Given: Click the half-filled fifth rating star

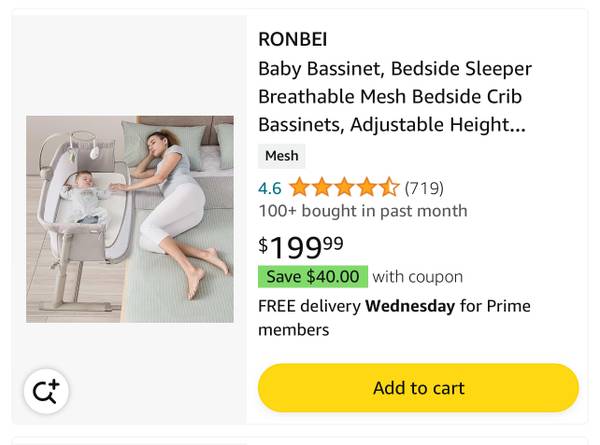Looking at the screenshot, I should tap(388, 188).
